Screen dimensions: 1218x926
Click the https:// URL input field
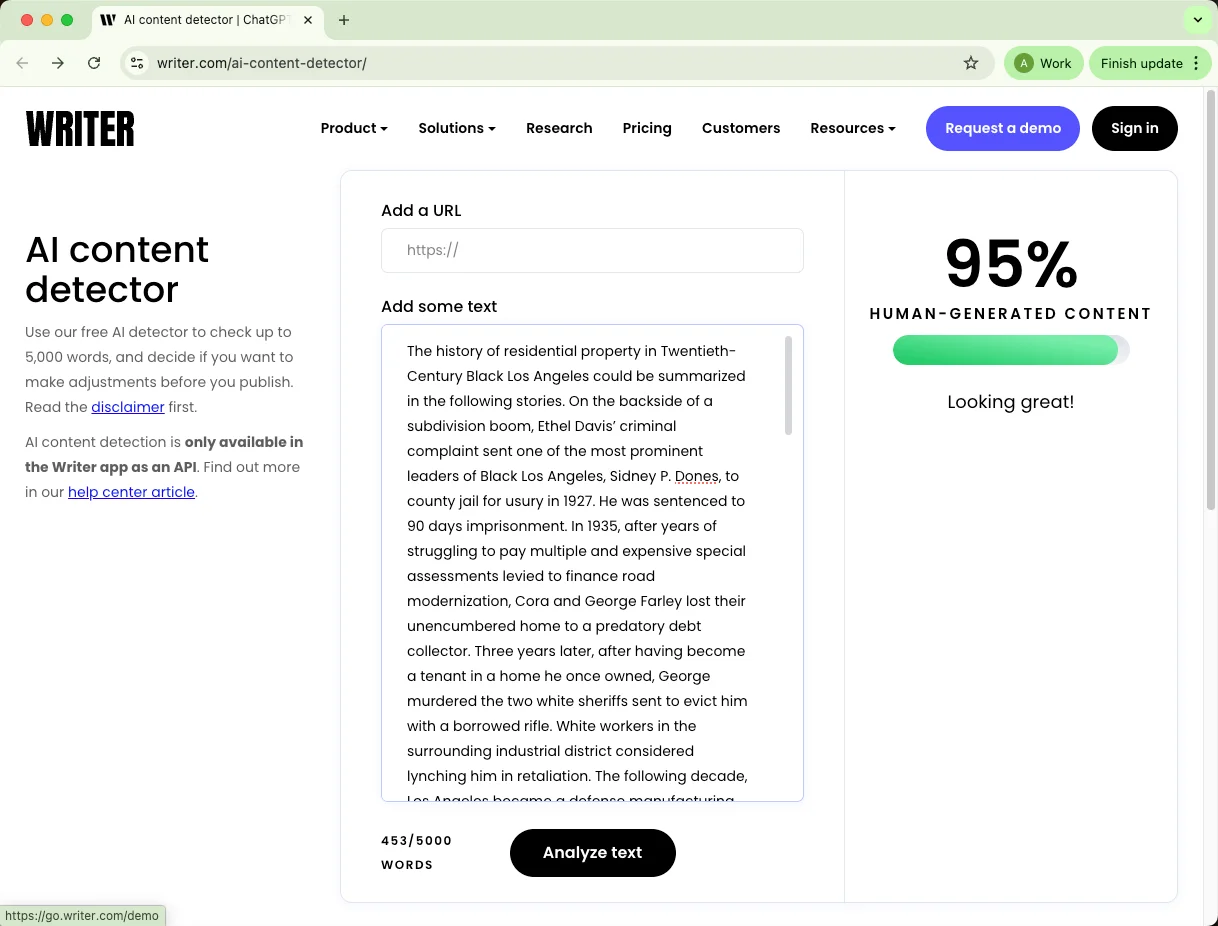coord(592,250)
